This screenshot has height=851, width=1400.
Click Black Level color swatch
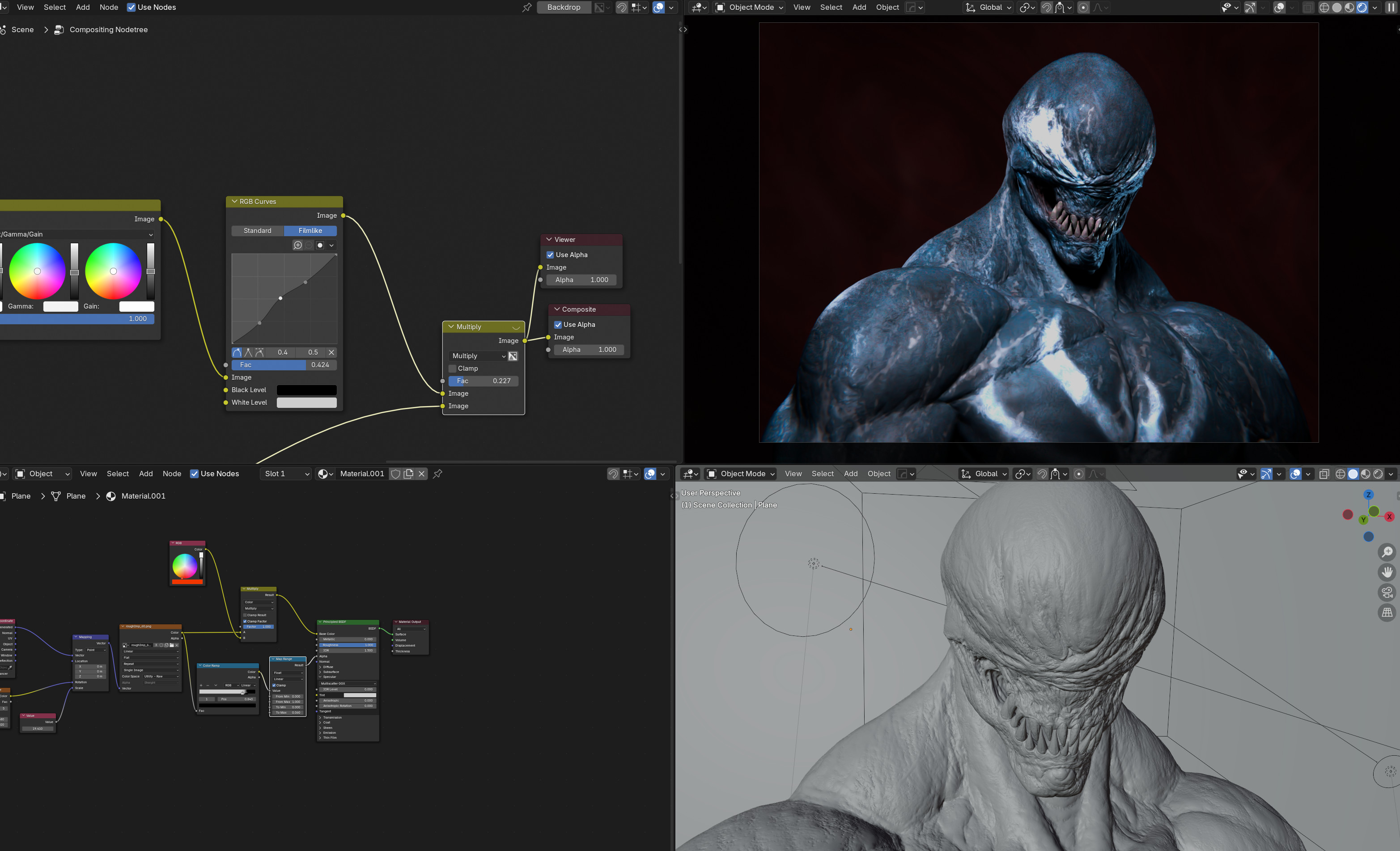306,390
